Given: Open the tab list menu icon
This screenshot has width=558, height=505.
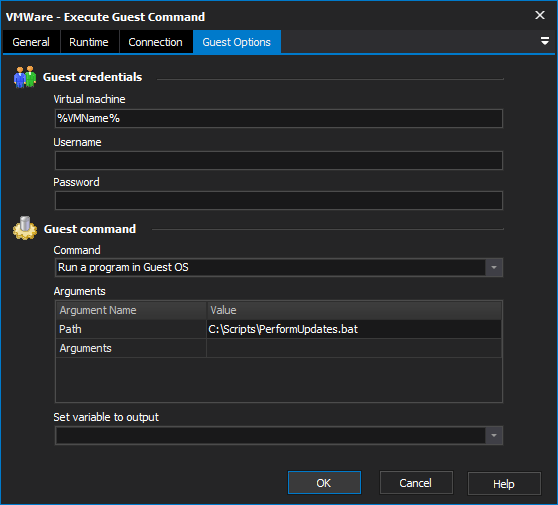Looking at the screenshot, I should coord(544,41).
